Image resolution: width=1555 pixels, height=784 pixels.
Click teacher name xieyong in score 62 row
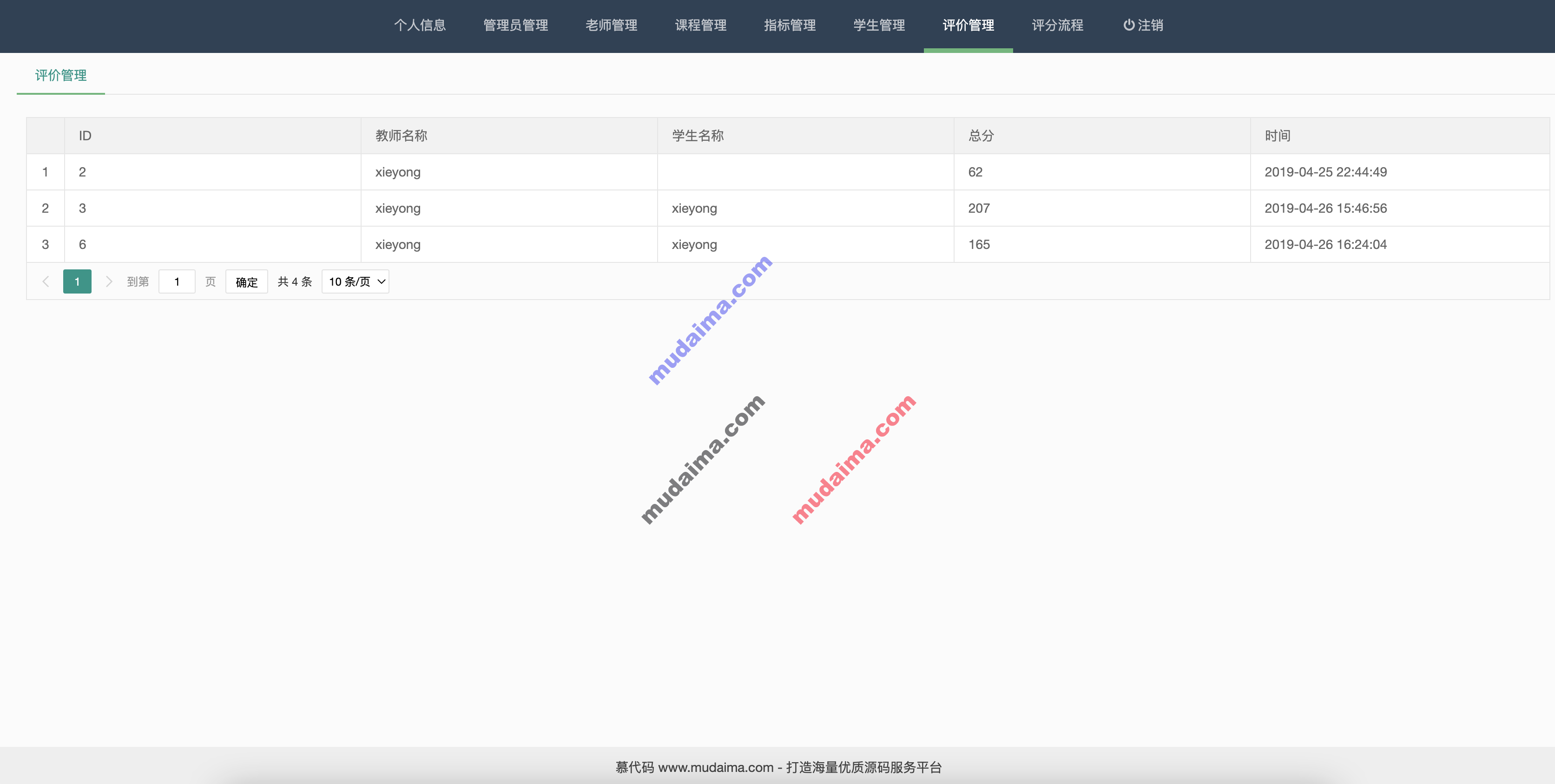point(398,172)
